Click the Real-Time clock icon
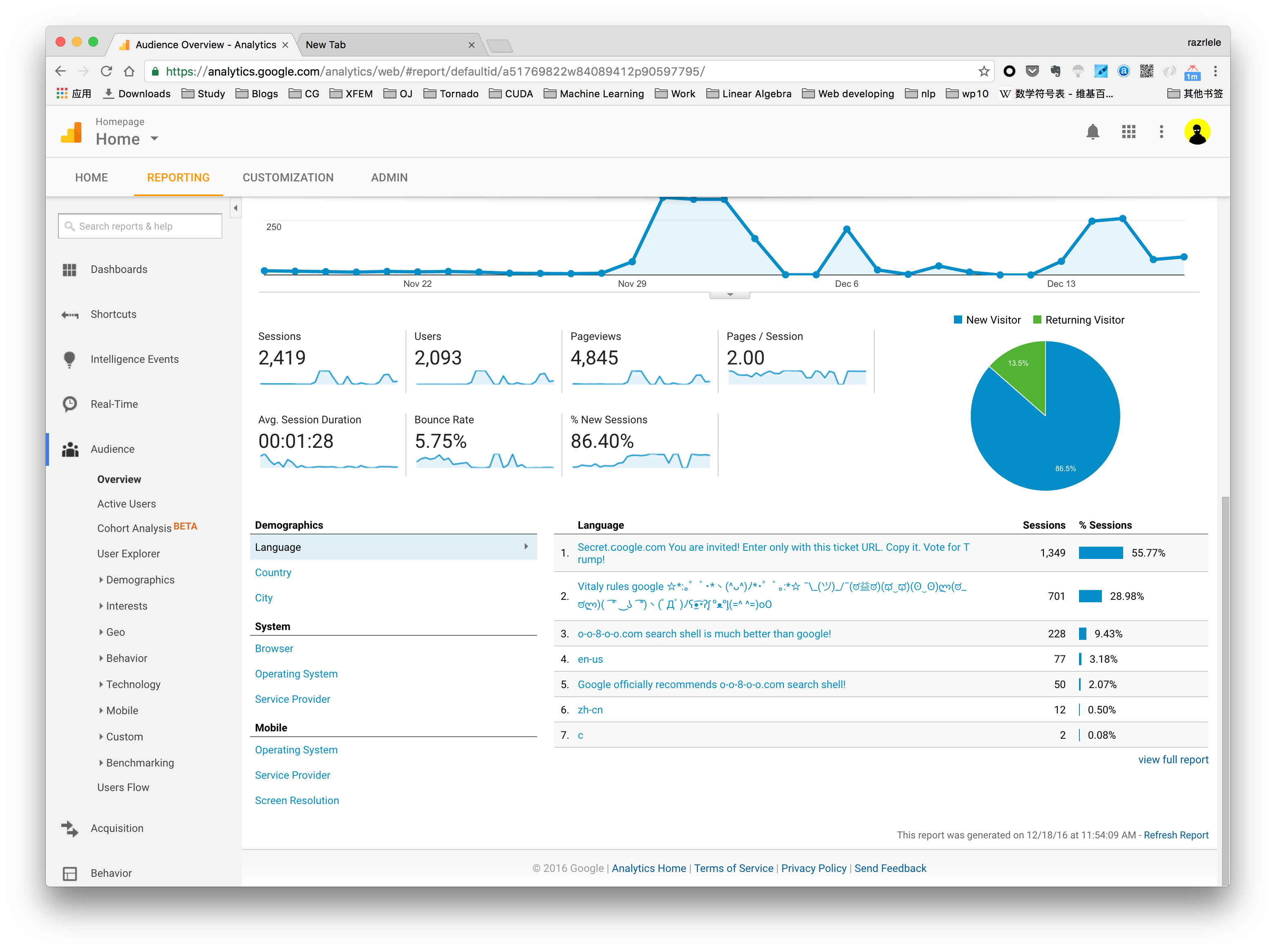The width and height of the screenshot is (1276, 952). click(x=70, y=404)
